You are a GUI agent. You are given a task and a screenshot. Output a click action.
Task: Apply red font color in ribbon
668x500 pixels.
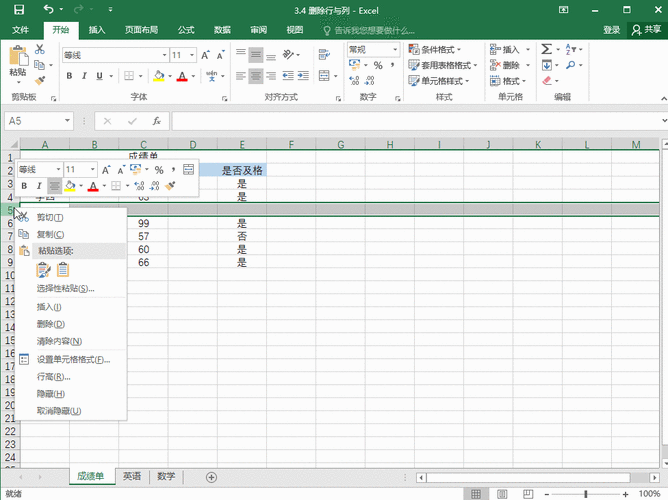[182, 76]
